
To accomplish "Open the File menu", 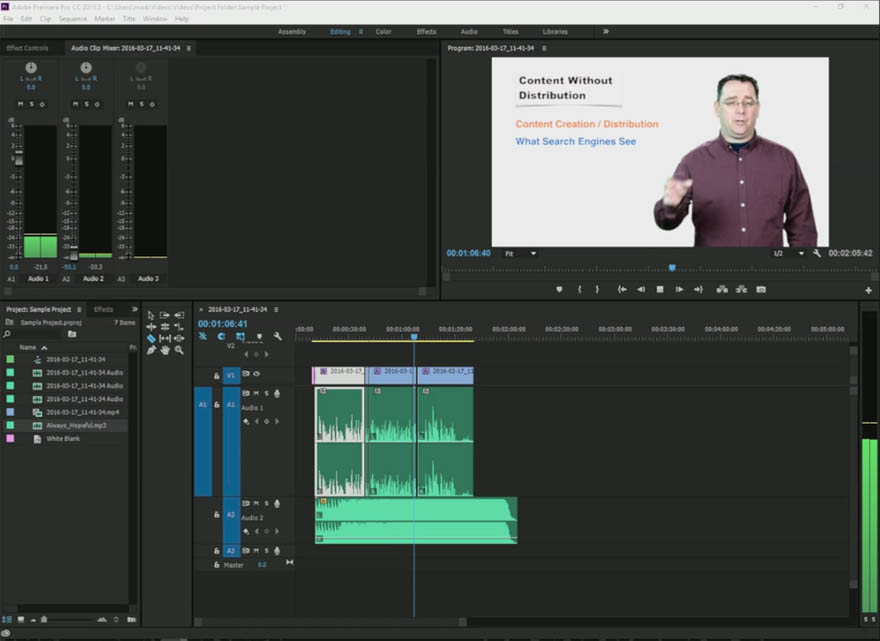I will coord(8,19).
